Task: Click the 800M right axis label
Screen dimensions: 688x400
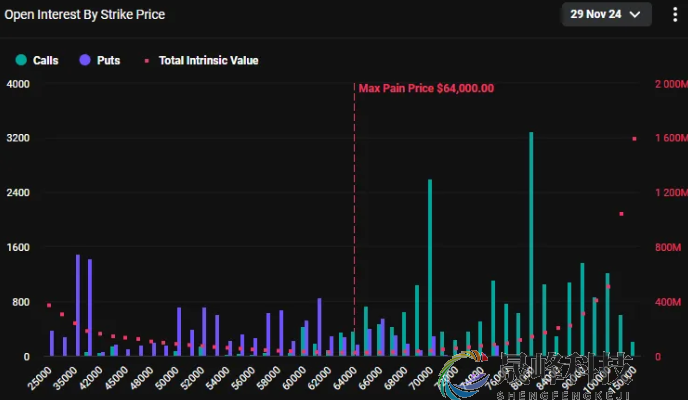Action: [668, 247]
